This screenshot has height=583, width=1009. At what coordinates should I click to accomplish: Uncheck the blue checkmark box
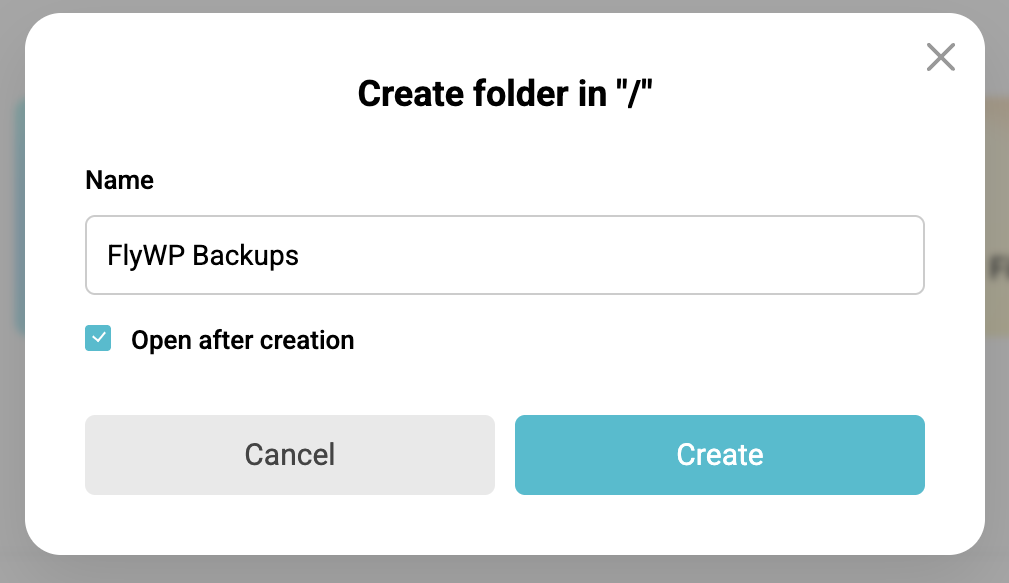[x=98, y=339]
